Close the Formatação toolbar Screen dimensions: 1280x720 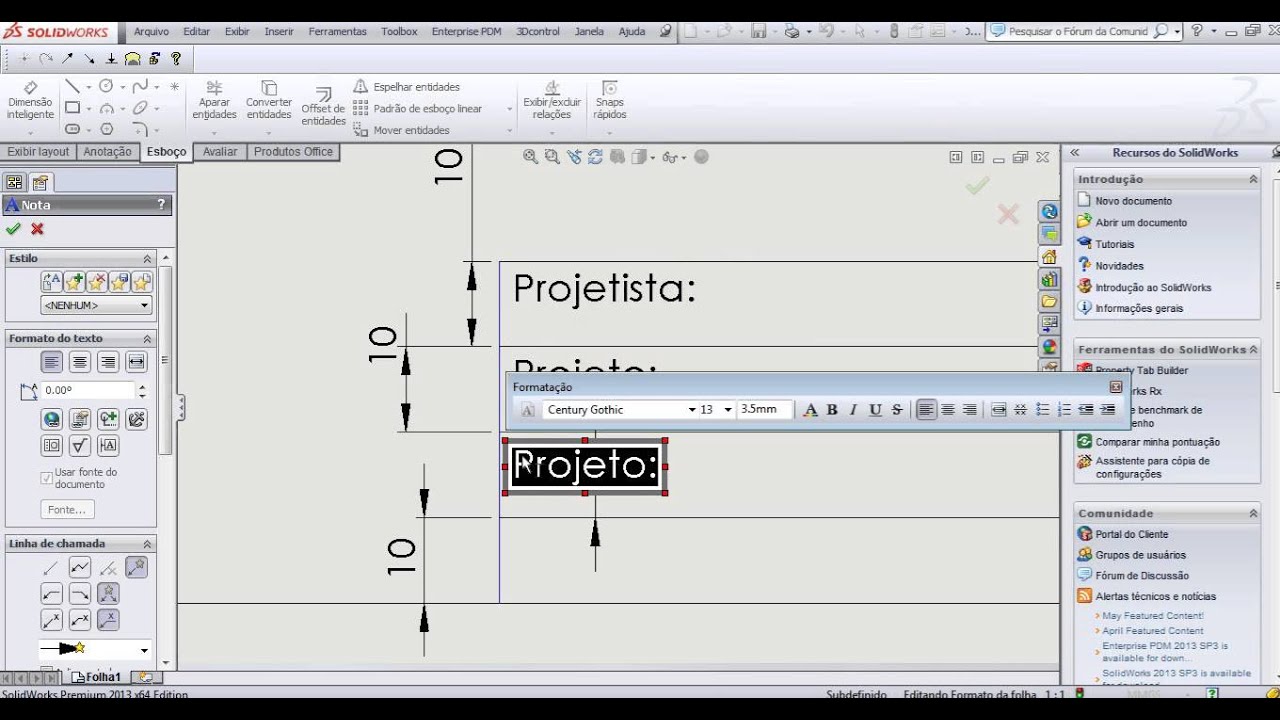(x=1116, y=386)
